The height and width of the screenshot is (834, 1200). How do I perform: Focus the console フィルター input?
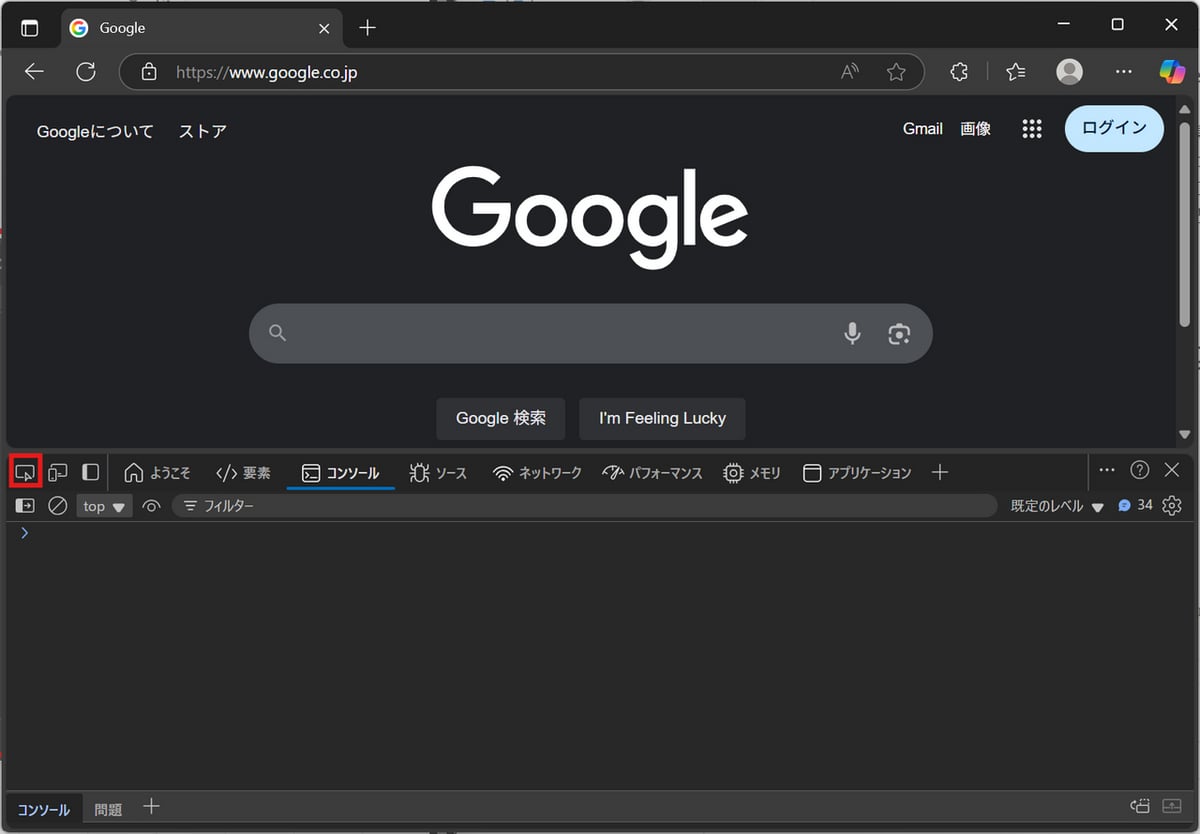(x=584, y=506)
